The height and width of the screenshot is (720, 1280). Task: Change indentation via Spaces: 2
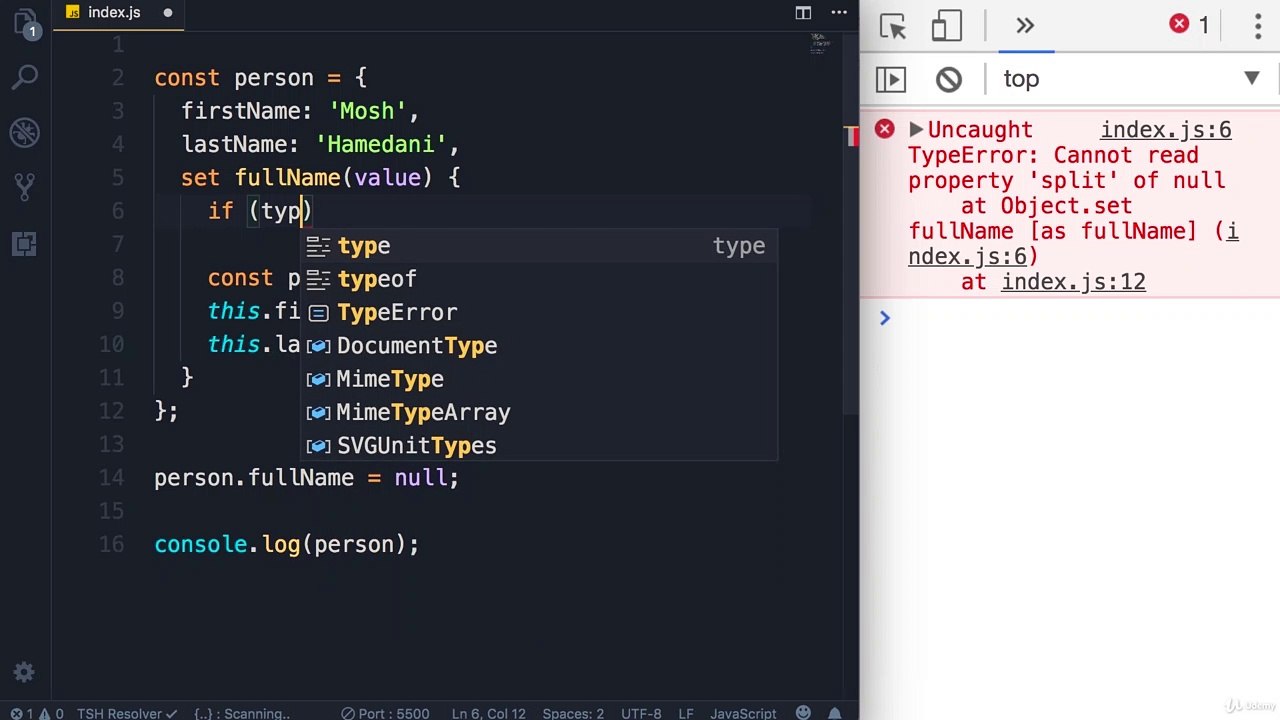pos(573,713)
